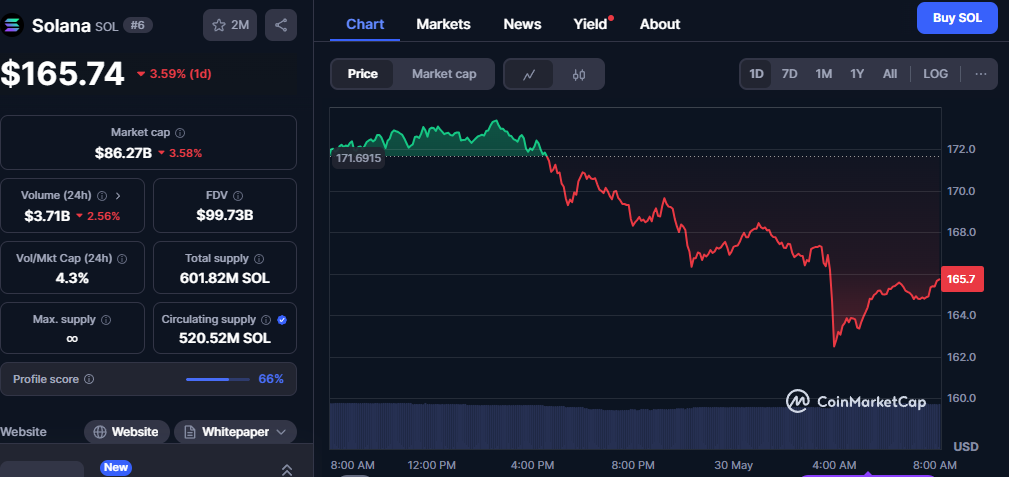
Task: Open the Website link button
Action: coord(127,432)
